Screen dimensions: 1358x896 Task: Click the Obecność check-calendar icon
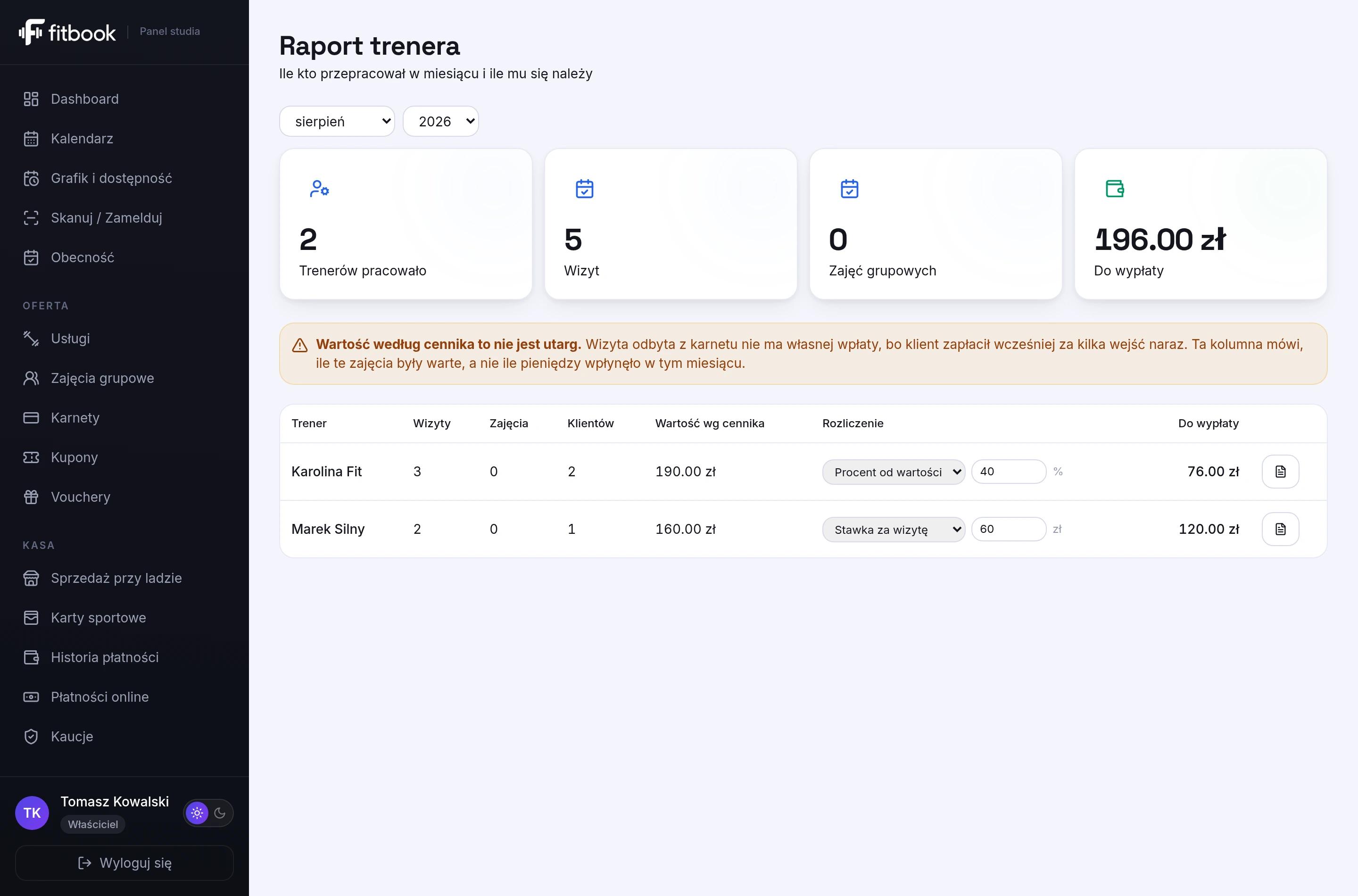click(x=31, y=257)
